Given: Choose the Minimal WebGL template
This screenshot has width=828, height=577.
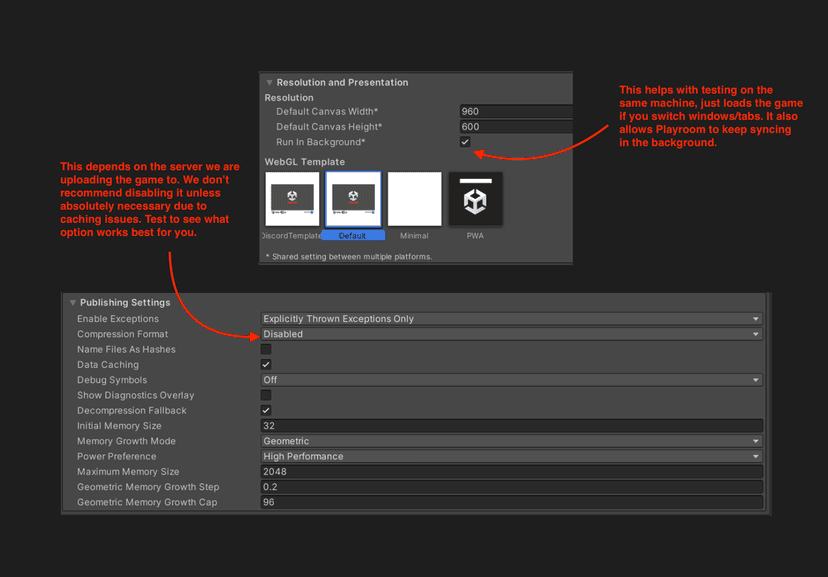Looking at the screenshot, I should [414, 199].
